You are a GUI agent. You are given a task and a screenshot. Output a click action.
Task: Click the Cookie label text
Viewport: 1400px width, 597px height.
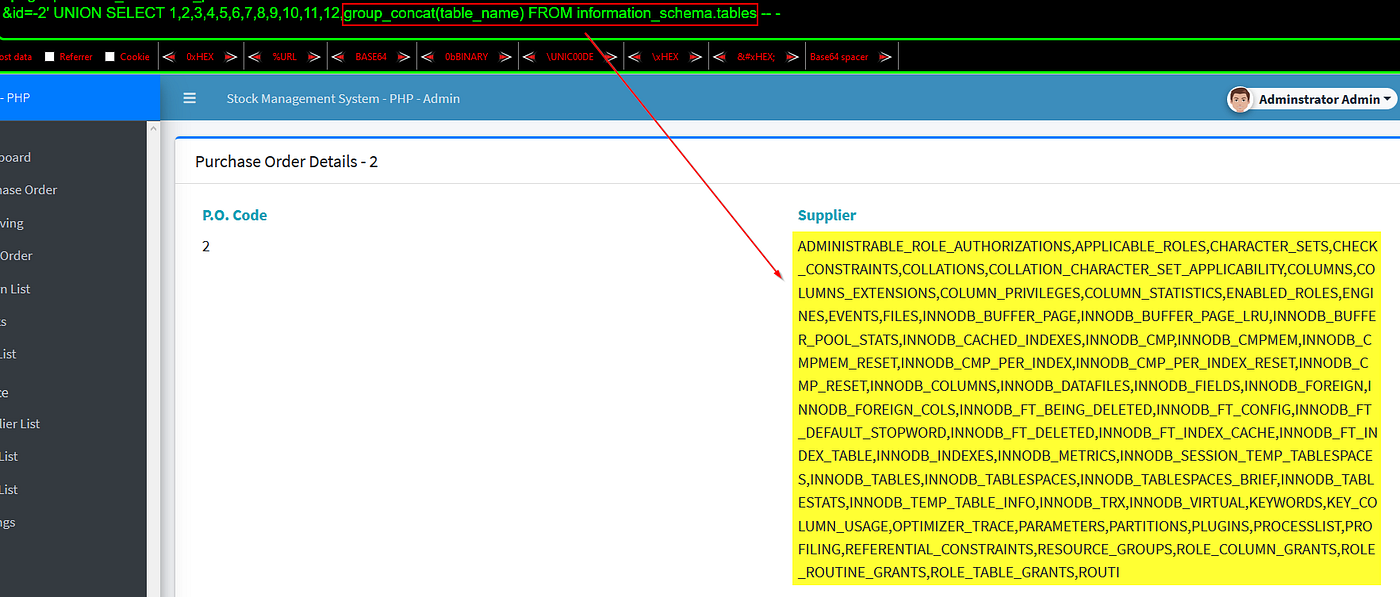[135, 57]
